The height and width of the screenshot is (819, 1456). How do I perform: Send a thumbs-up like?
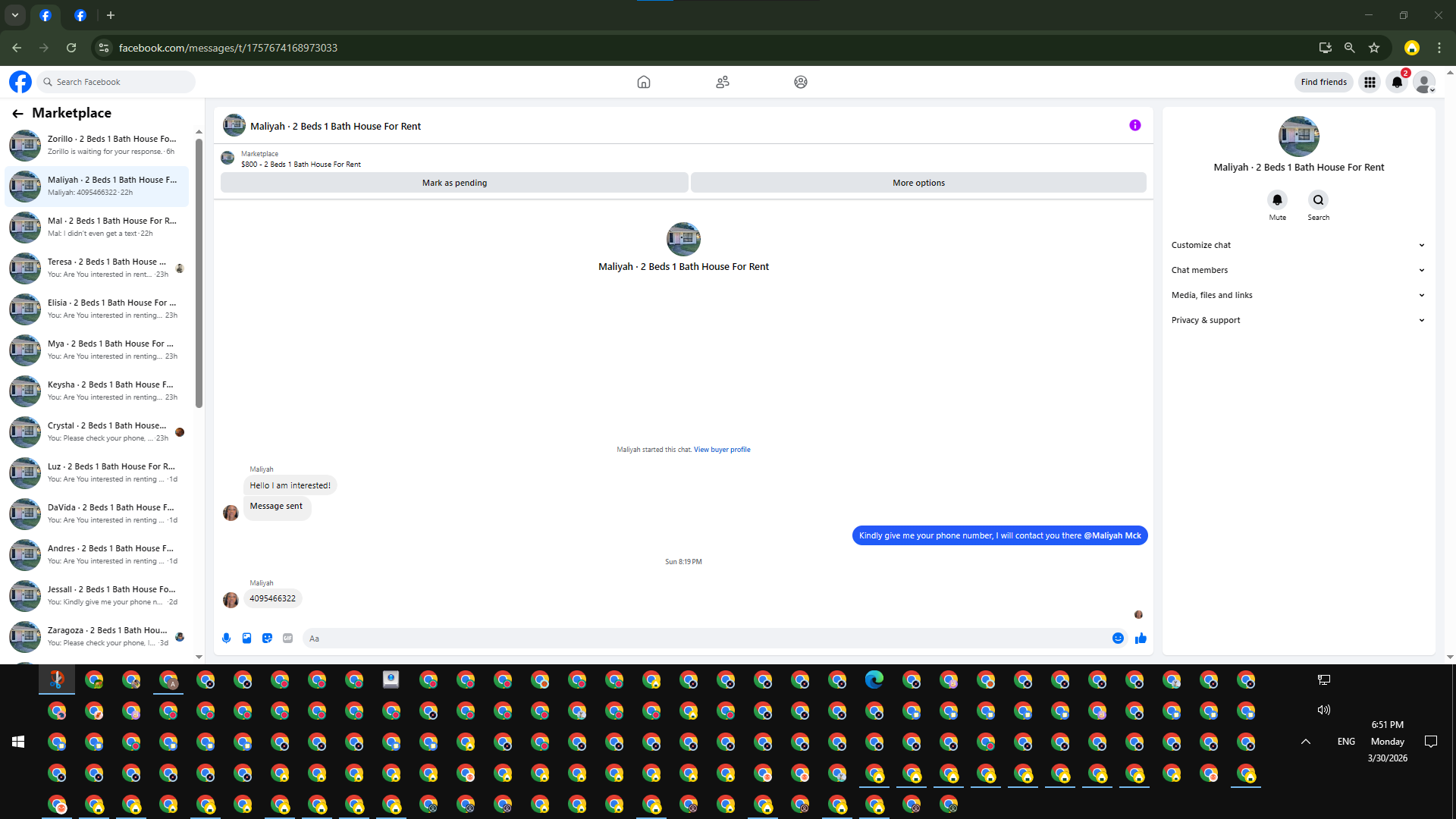[x=1141, y=639]
